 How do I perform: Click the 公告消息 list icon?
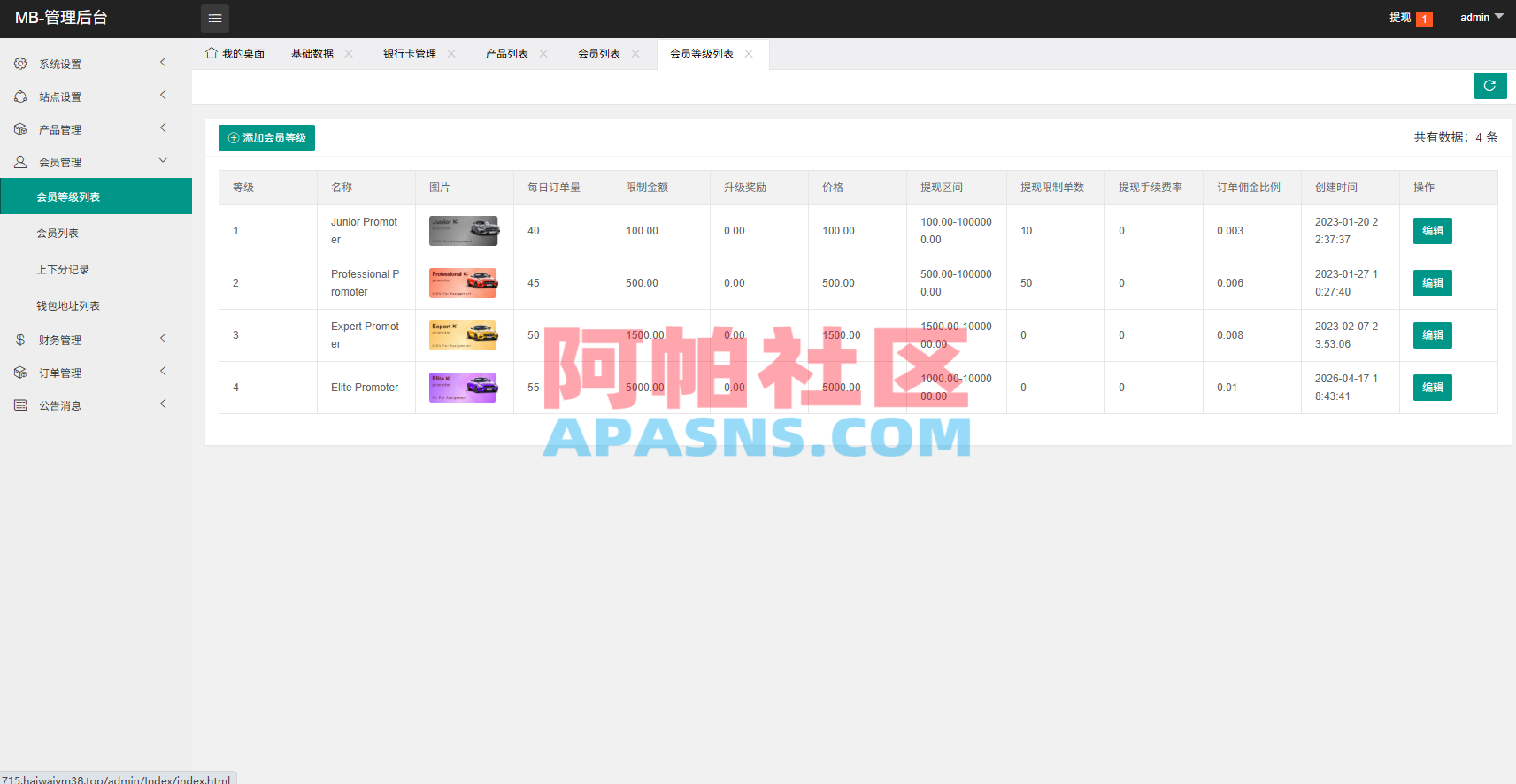coord(20,405)
